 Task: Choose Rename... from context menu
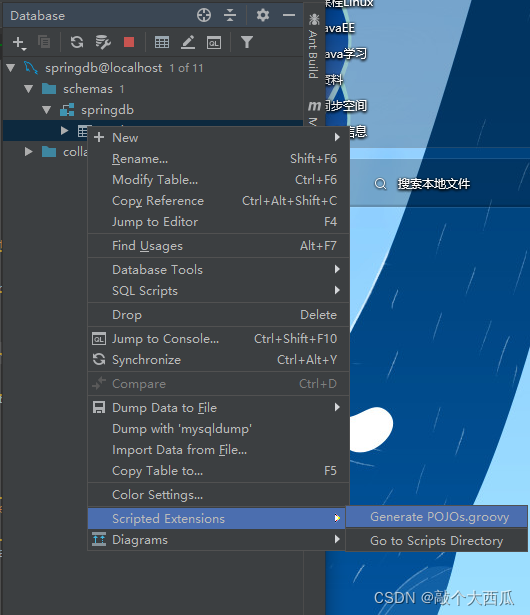click(218, 159)
